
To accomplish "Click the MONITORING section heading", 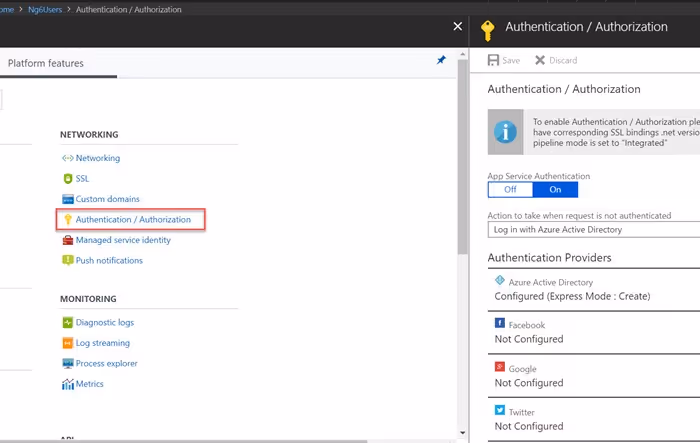I will pos(88,299).
